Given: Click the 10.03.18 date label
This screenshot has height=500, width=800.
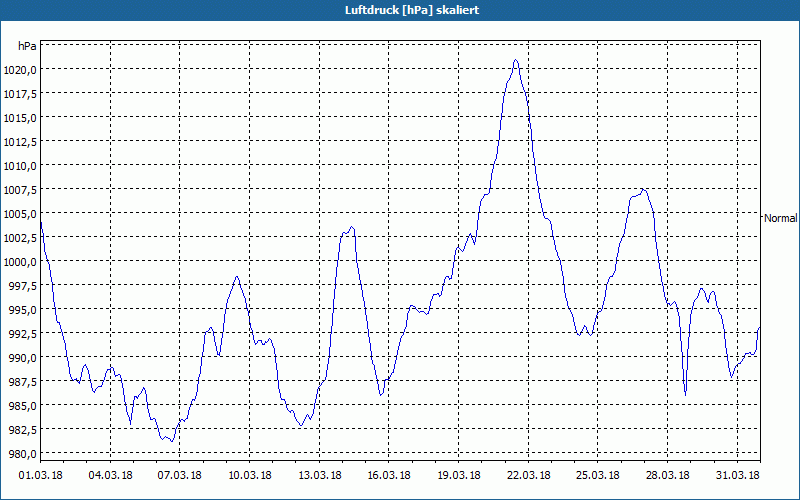Looking at the screenshot, I should pos(249,475).
